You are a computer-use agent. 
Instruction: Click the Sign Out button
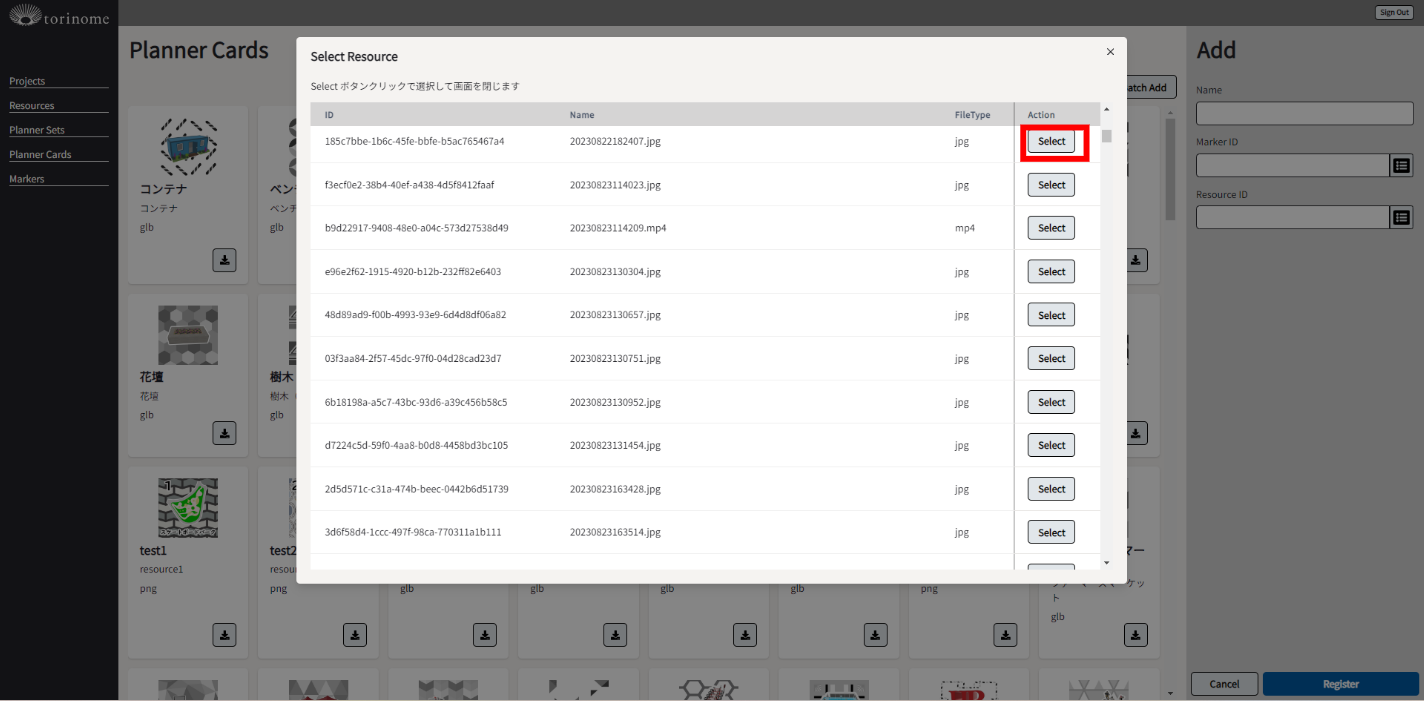pos(1393,13)
